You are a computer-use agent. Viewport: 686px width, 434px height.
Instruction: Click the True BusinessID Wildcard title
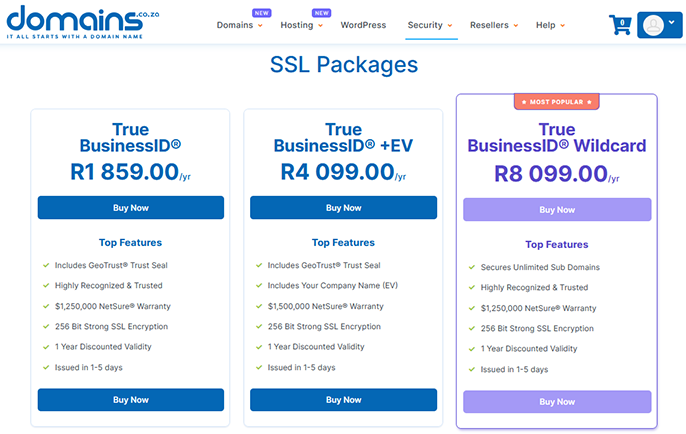(556, 138)
